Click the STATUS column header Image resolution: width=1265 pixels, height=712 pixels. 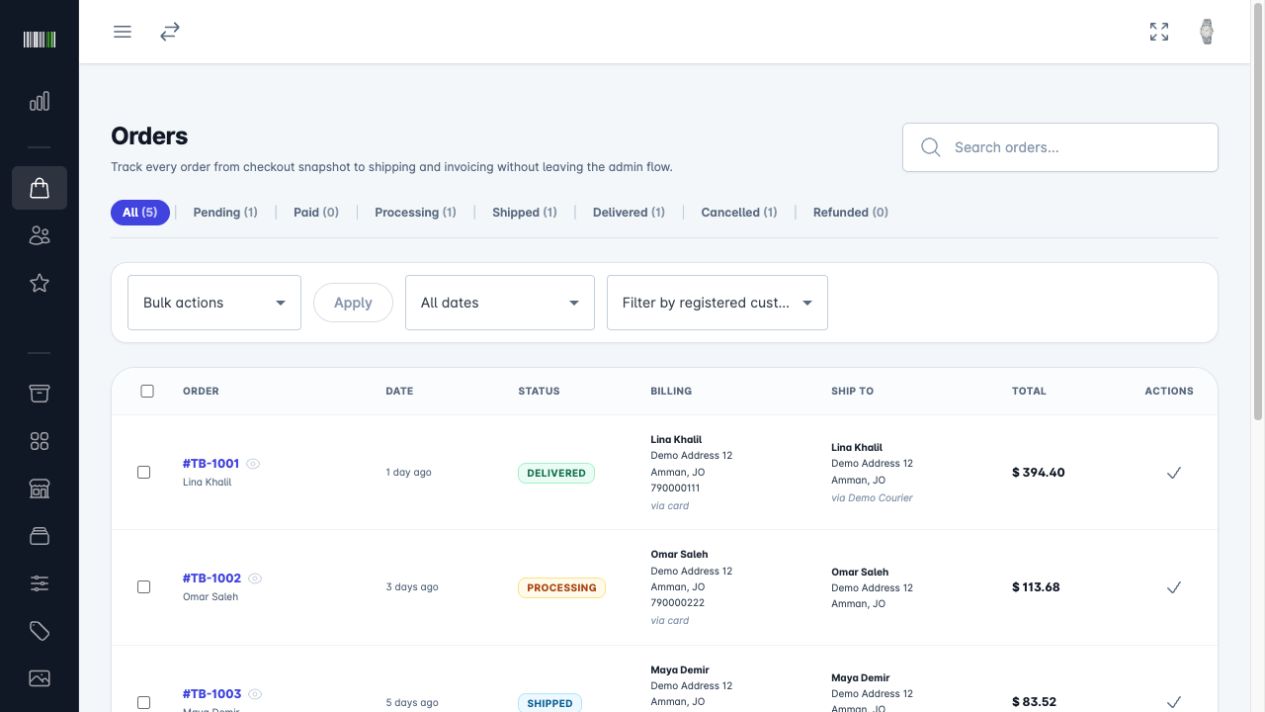[539, 391]
